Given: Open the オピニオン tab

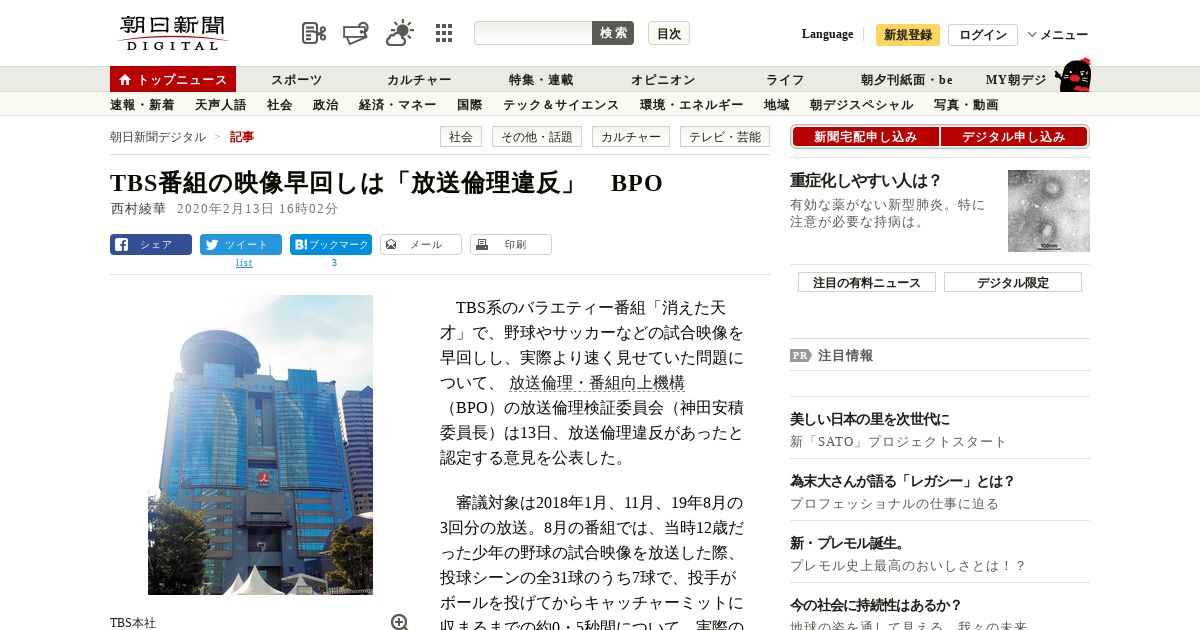Looking at the screenshot, I should point(663,79).
